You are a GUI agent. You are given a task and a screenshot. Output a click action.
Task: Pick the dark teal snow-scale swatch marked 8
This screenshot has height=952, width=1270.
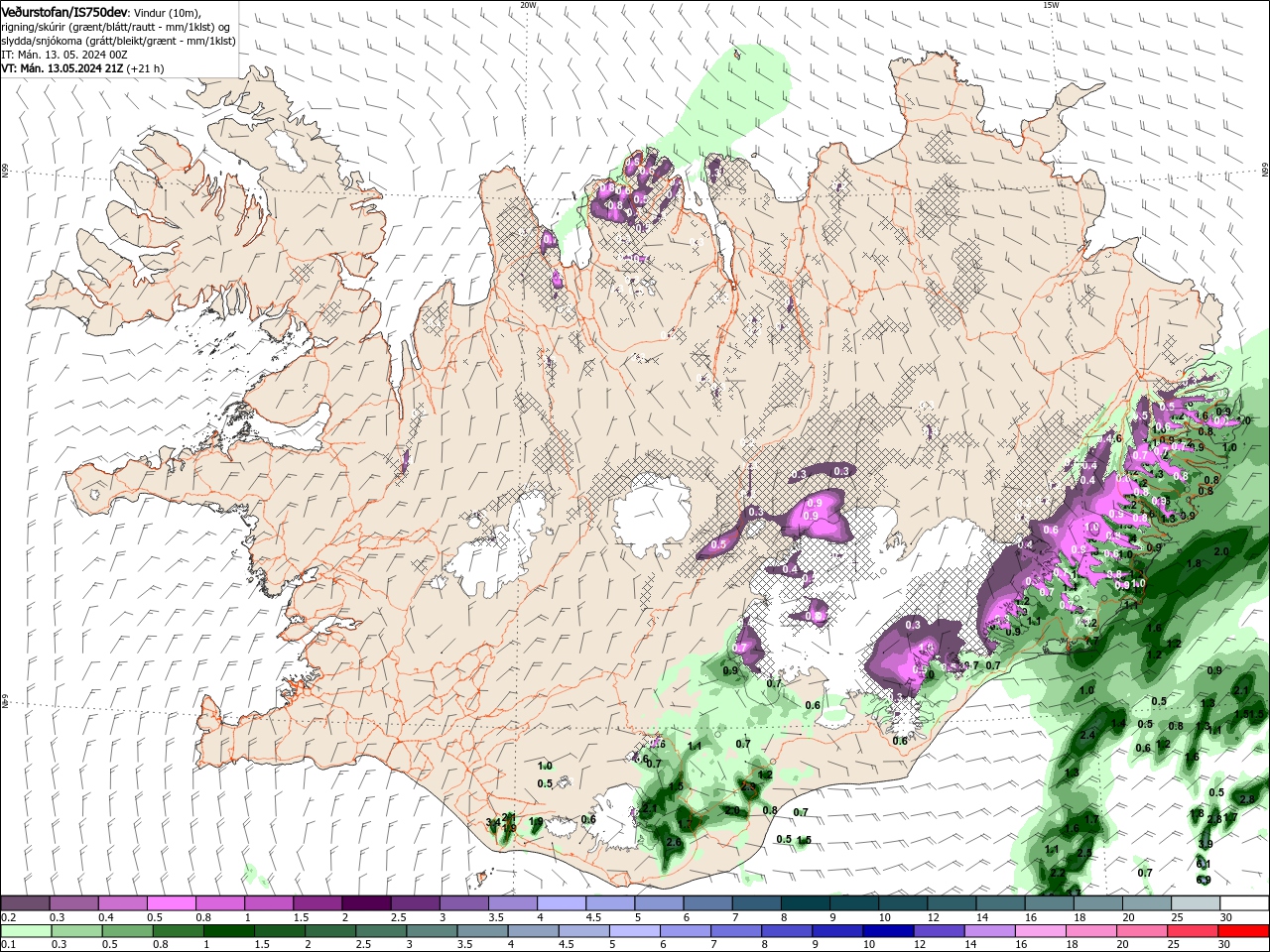tap(805, 903)
